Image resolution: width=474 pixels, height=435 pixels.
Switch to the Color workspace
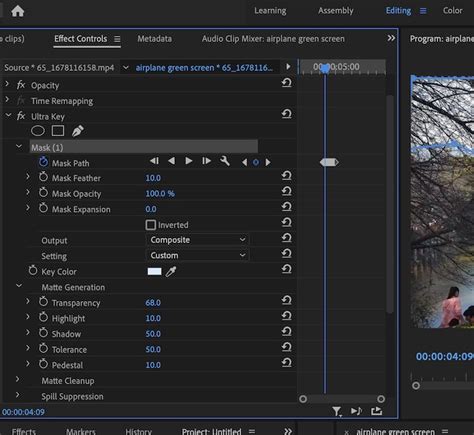[453, 11]
